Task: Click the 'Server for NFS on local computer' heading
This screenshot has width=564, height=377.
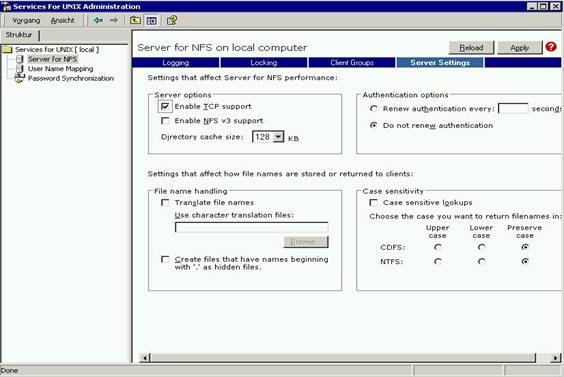Action: [x=222, y=47]
